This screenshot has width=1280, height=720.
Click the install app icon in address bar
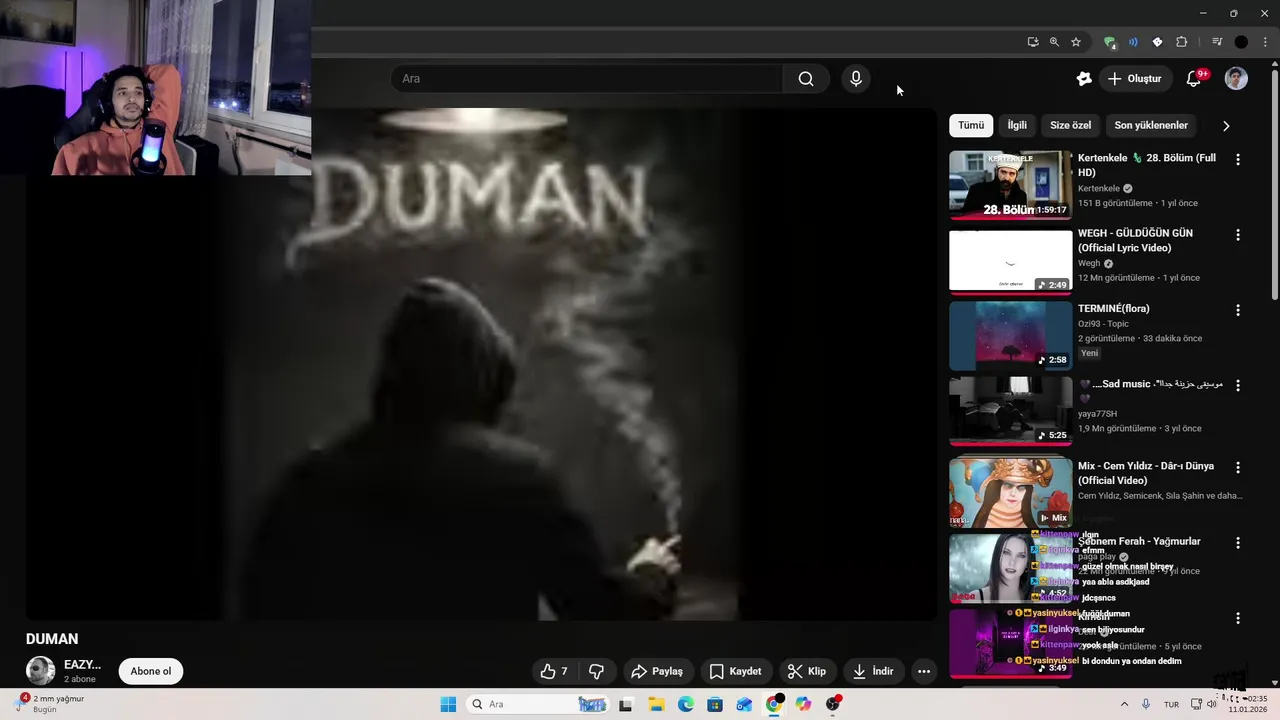click(x=1033, y=42)
